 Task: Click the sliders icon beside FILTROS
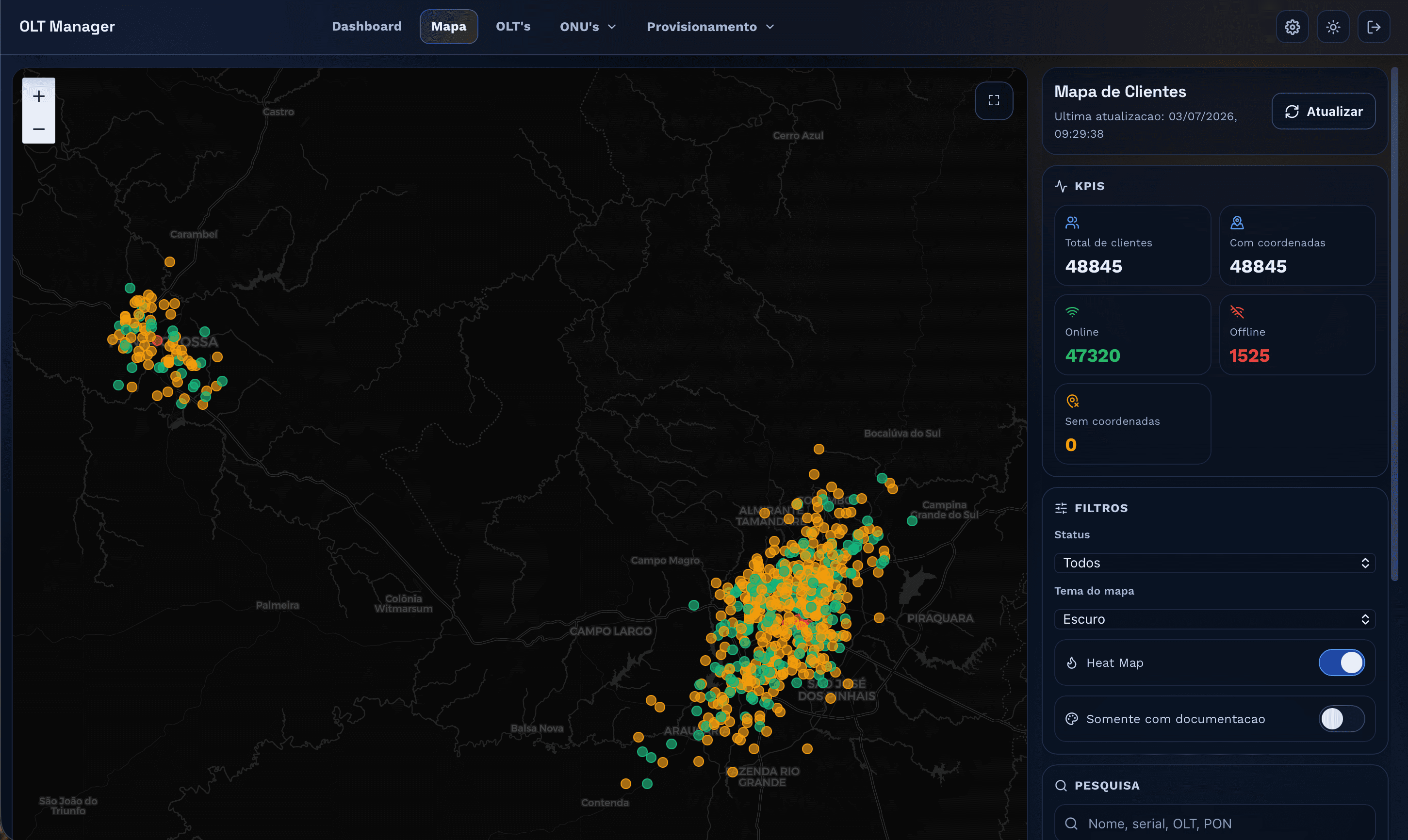[x=1061, y=508]
